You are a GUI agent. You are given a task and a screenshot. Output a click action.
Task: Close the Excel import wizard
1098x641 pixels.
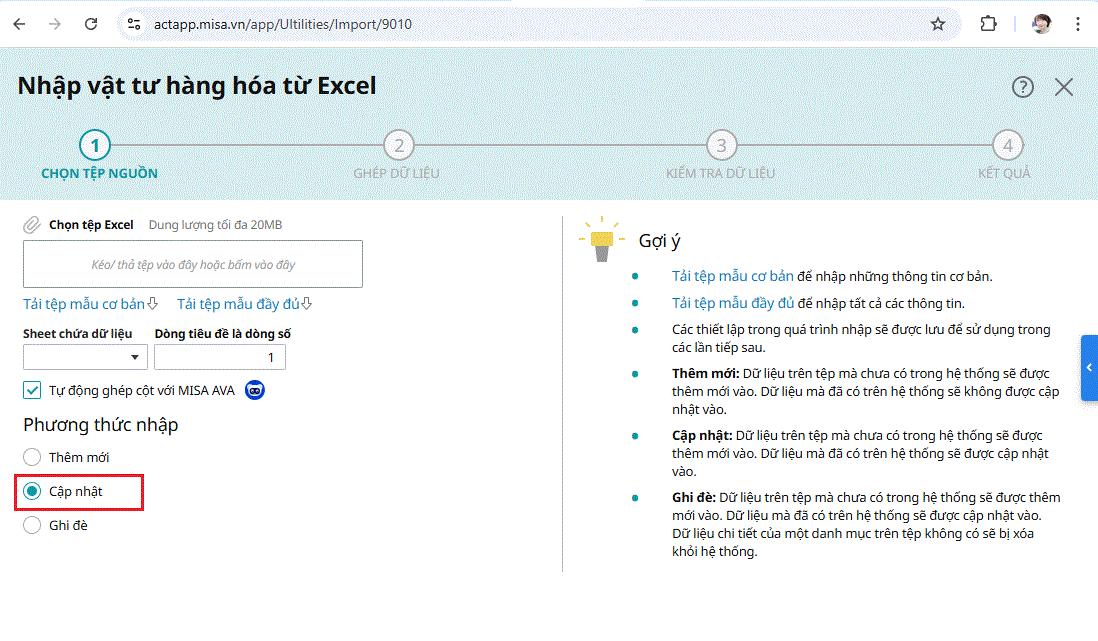(1064, 87)
